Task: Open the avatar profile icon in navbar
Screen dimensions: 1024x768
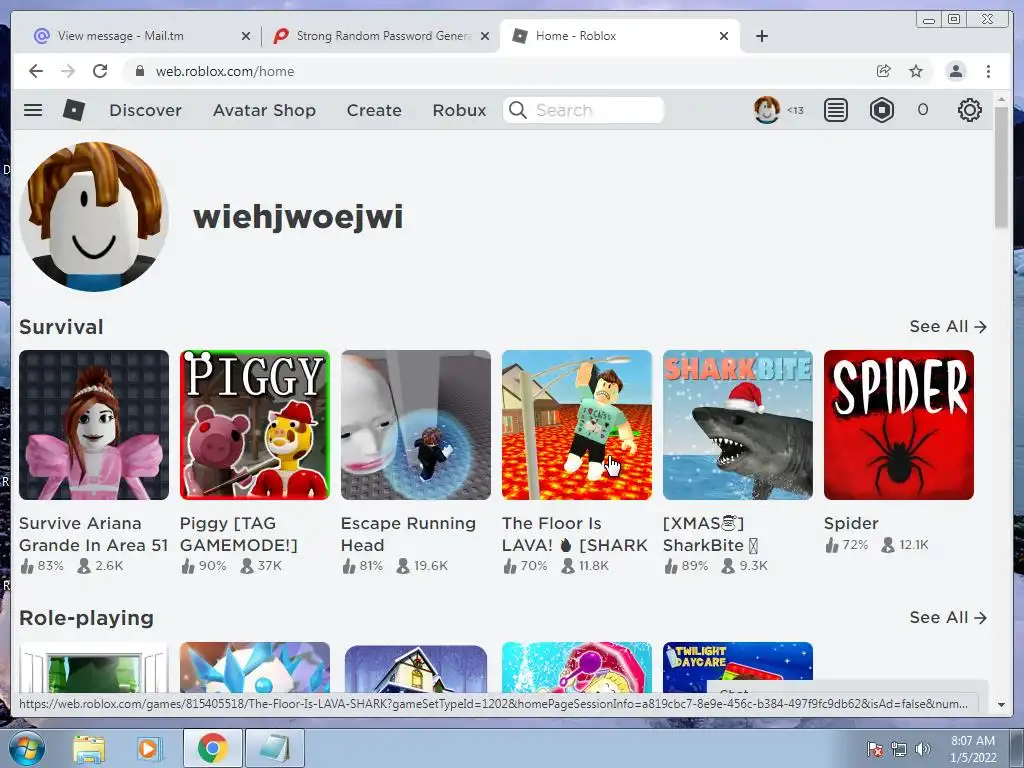Action: click(x=767, y=110)
